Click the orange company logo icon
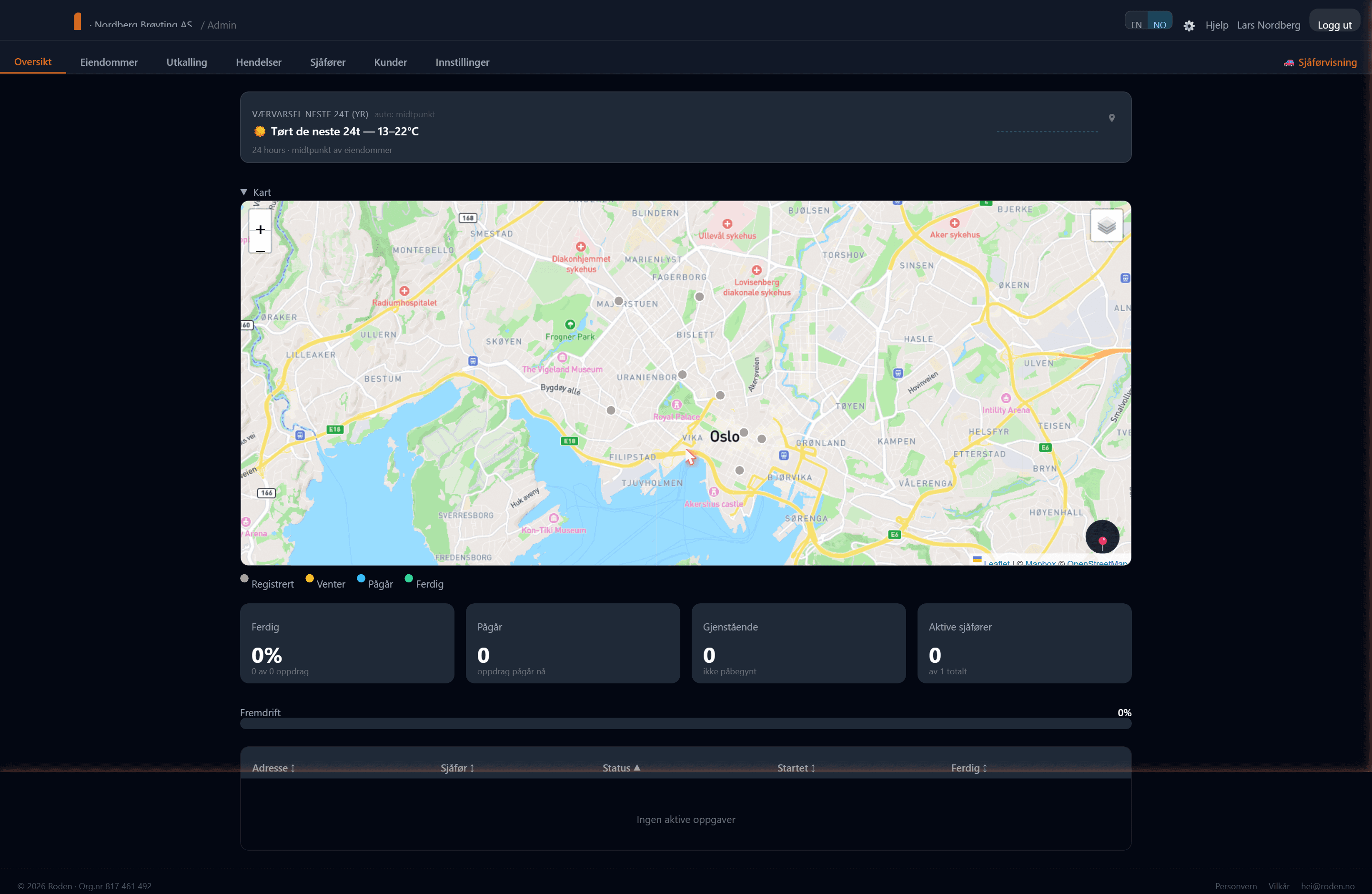This screenshot has width=1372, height=894. coord(77,21)
